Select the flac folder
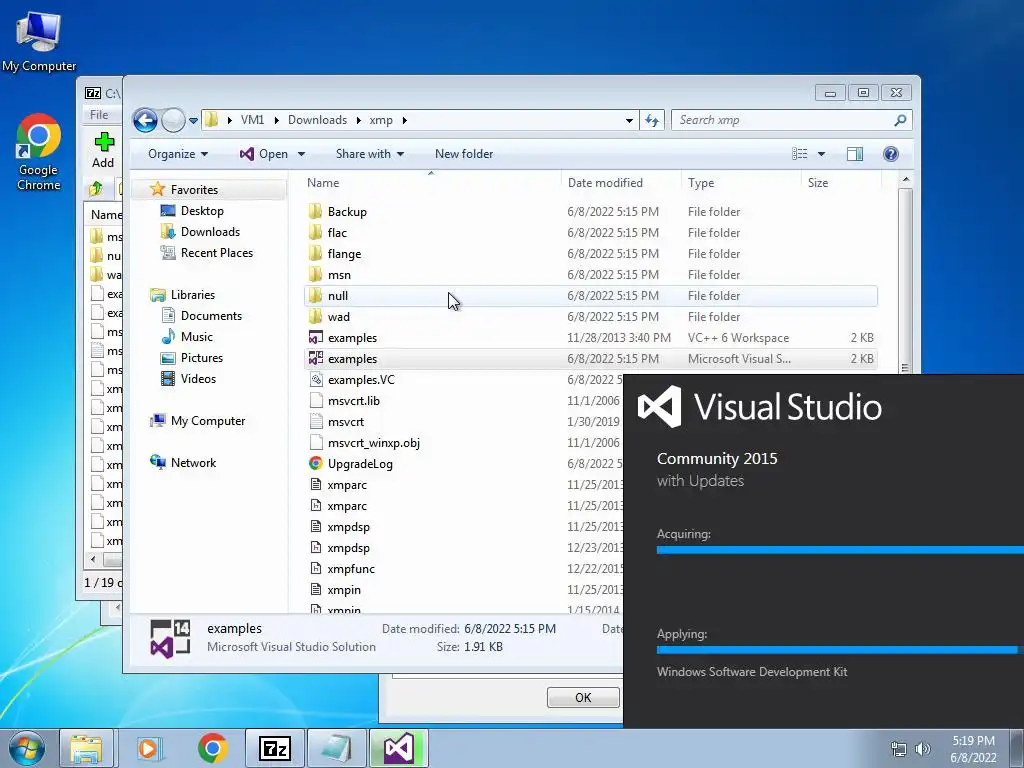This screenshot has width=1024, height=768. [x=590, y=232]
